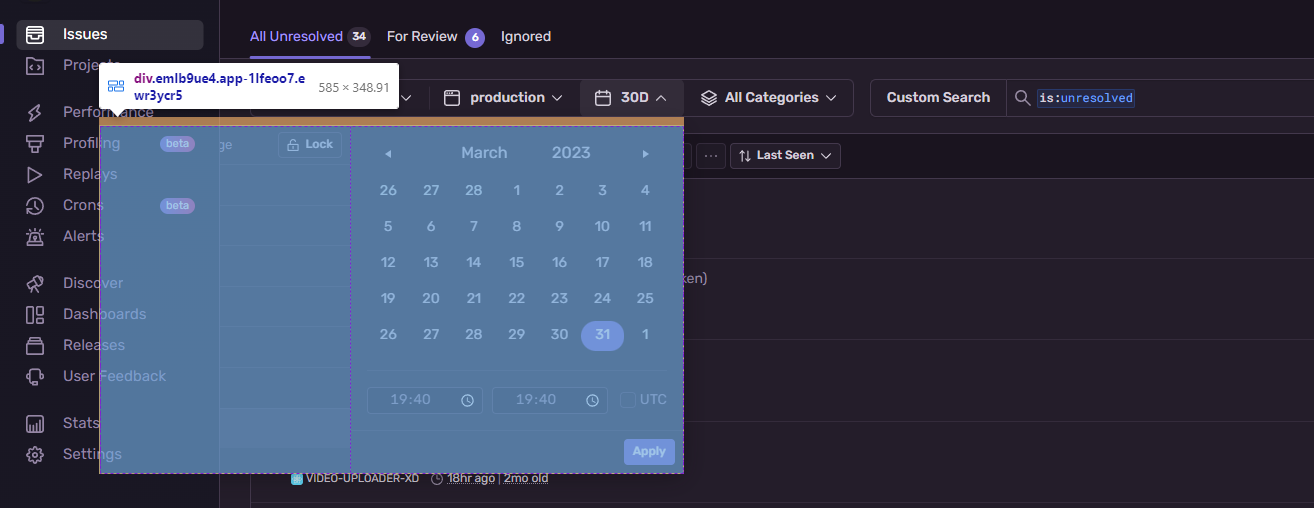Click the clock icon in end time field

593,400
